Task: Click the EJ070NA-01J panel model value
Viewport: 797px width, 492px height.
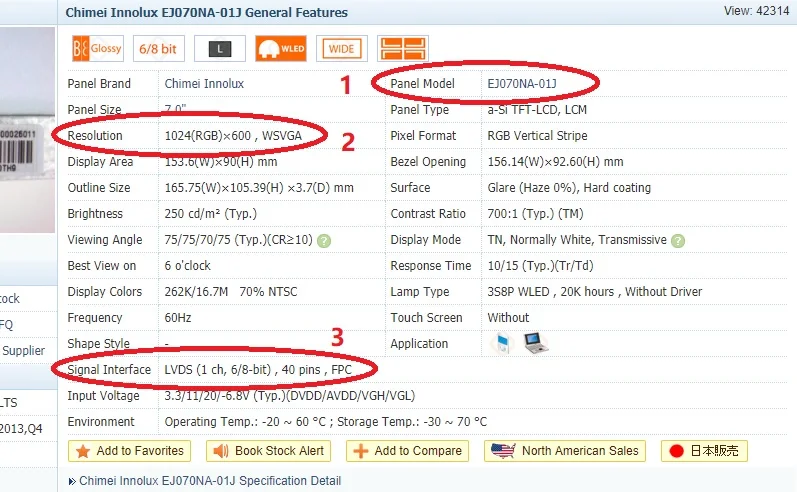Action: (x=522, y=84)
